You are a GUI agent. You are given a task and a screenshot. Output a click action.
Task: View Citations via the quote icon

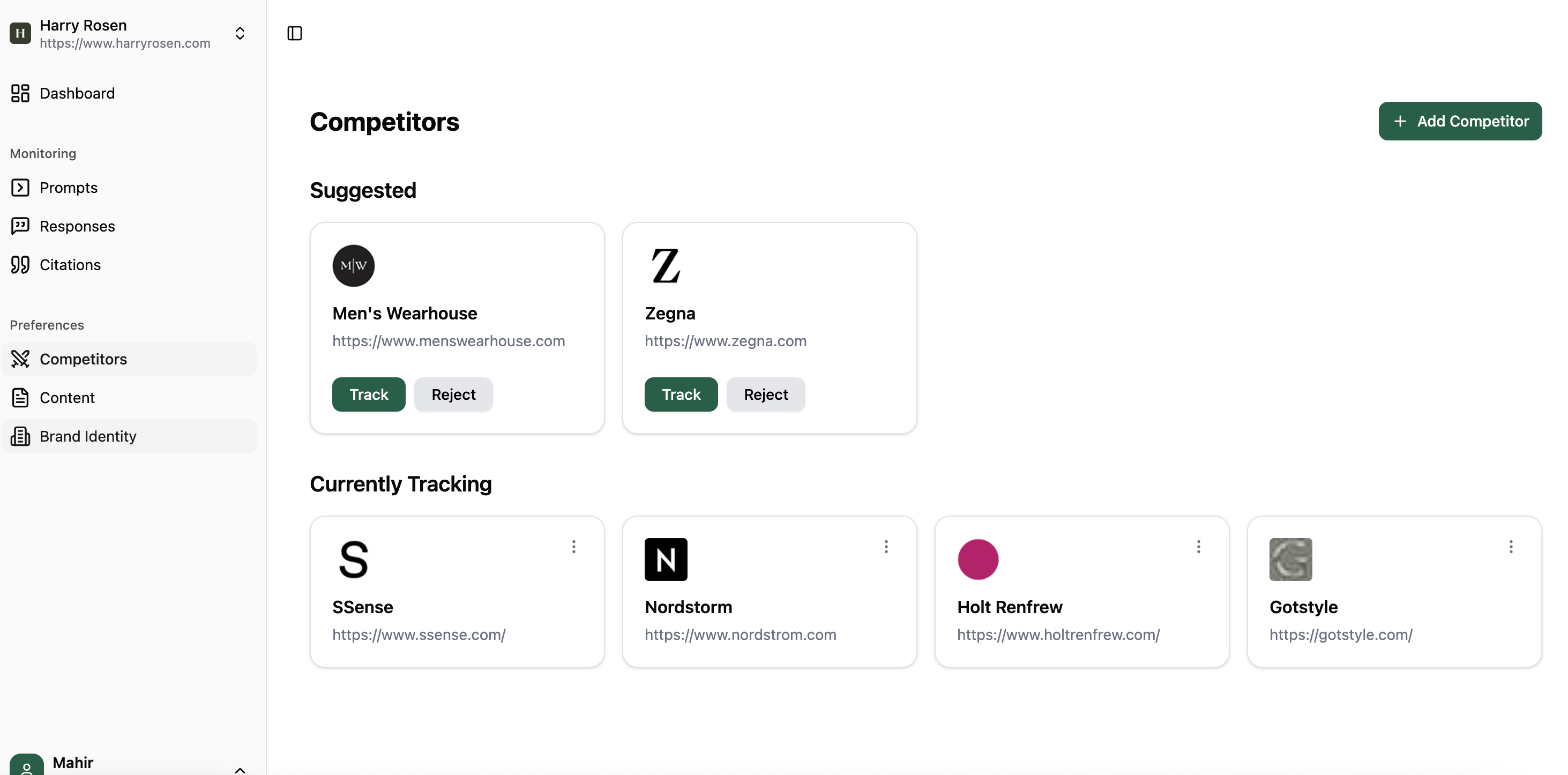21,265
